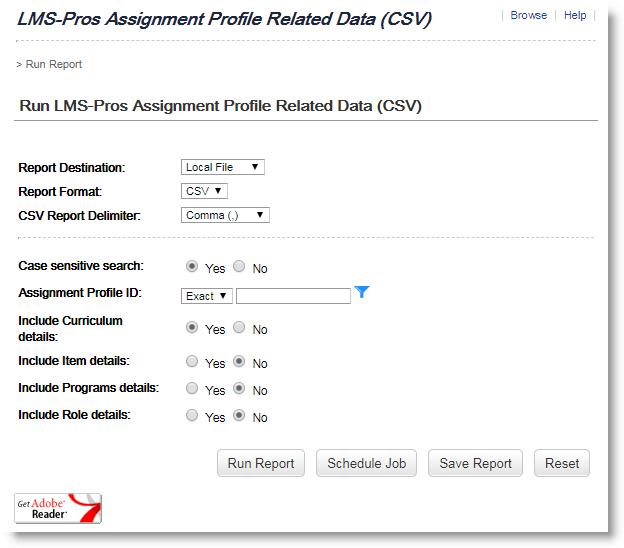The image size is (624, 548).
Task: Click the Save Report button
Action: [x=476, y=463]
